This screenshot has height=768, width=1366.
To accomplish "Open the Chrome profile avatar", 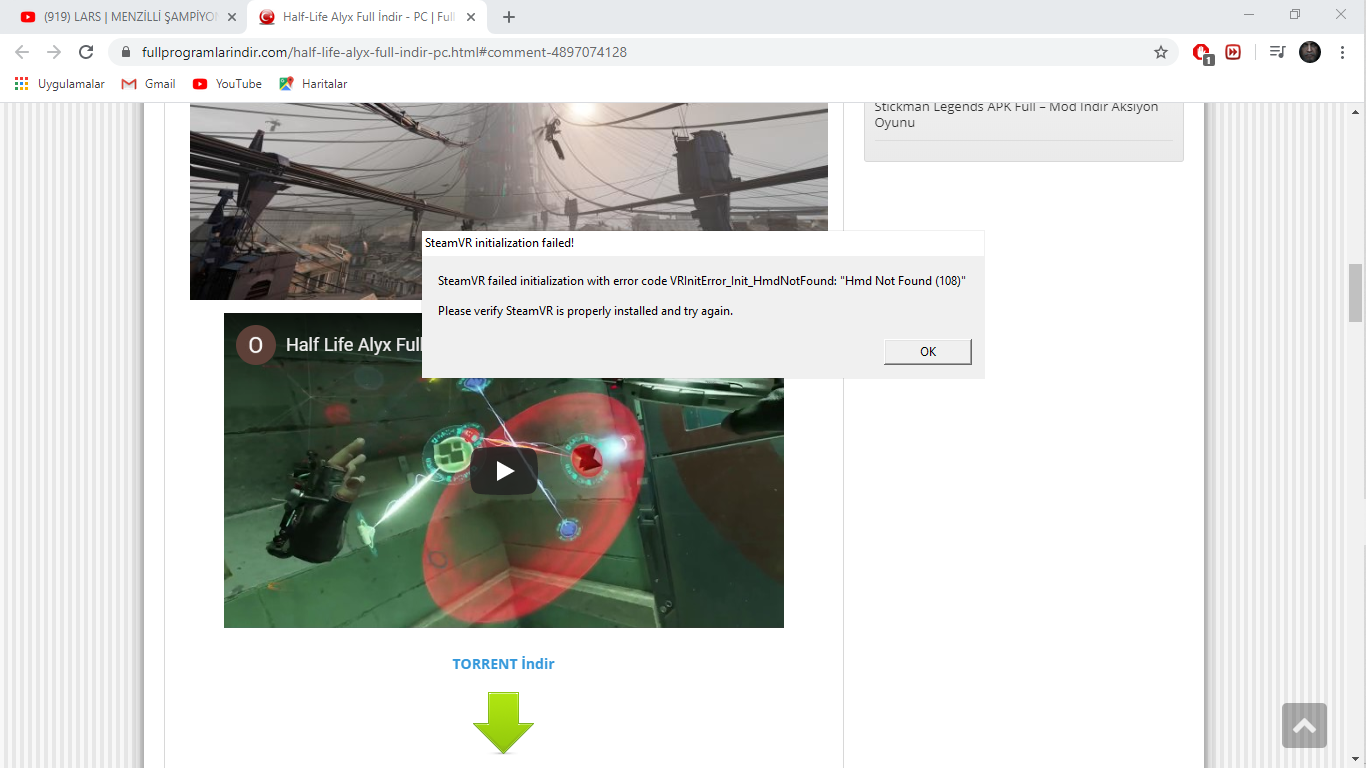I will point(1310,52).
